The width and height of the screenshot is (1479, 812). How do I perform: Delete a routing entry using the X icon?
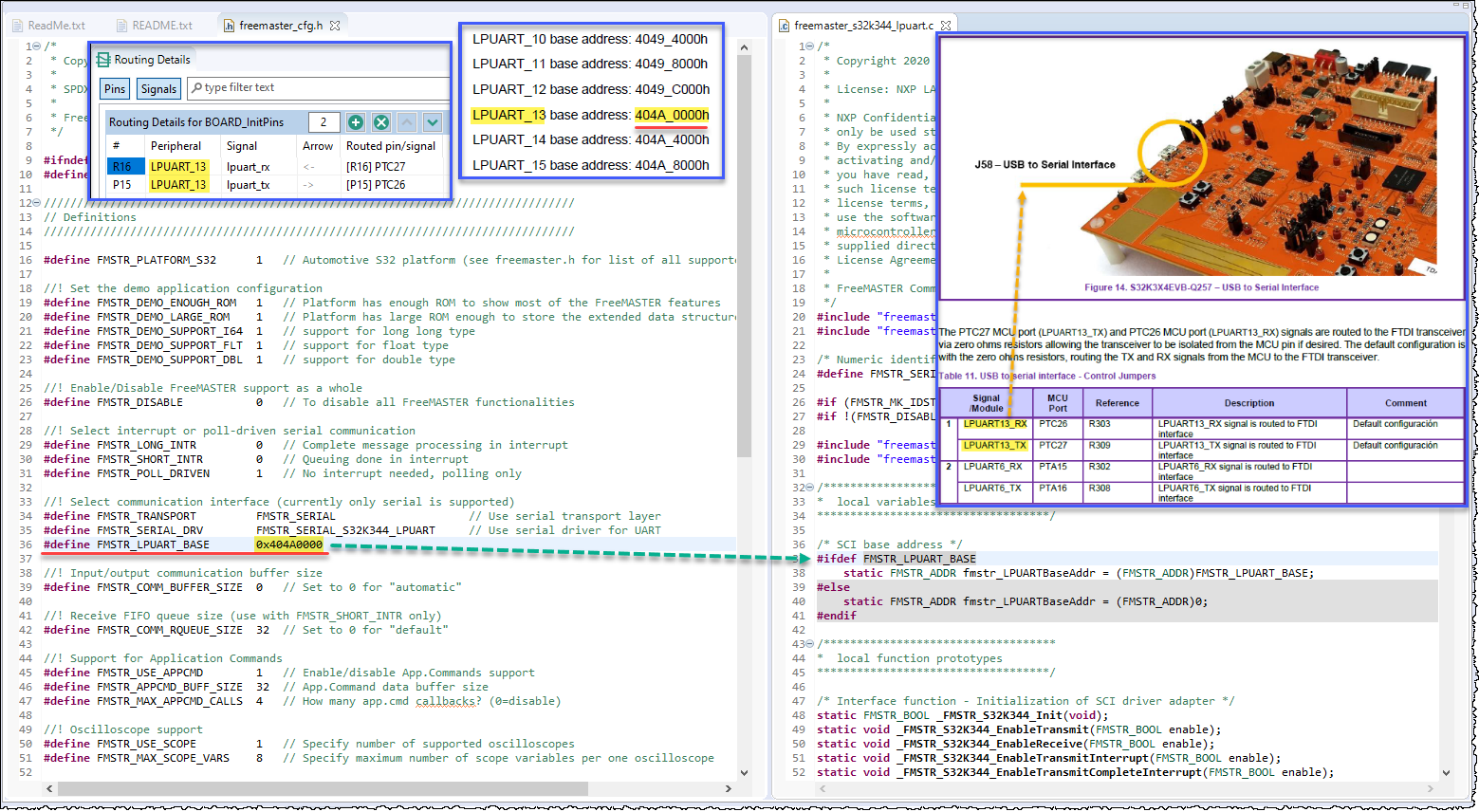coord(380,122)
